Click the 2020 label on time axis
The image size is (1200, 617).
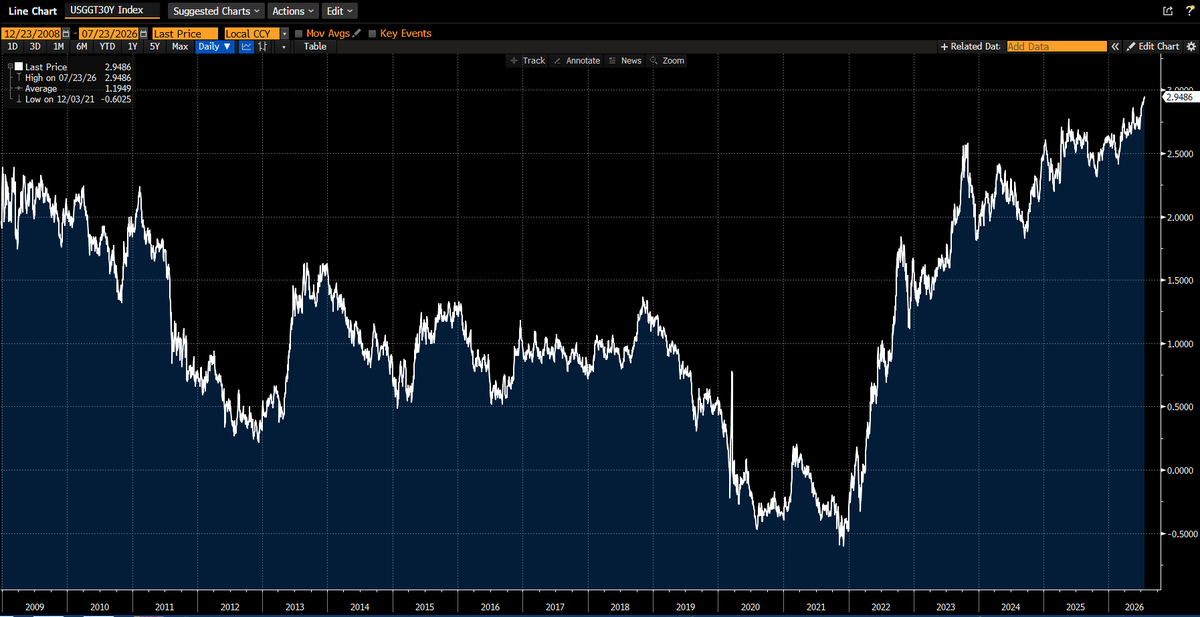click(x=751, y=606)
